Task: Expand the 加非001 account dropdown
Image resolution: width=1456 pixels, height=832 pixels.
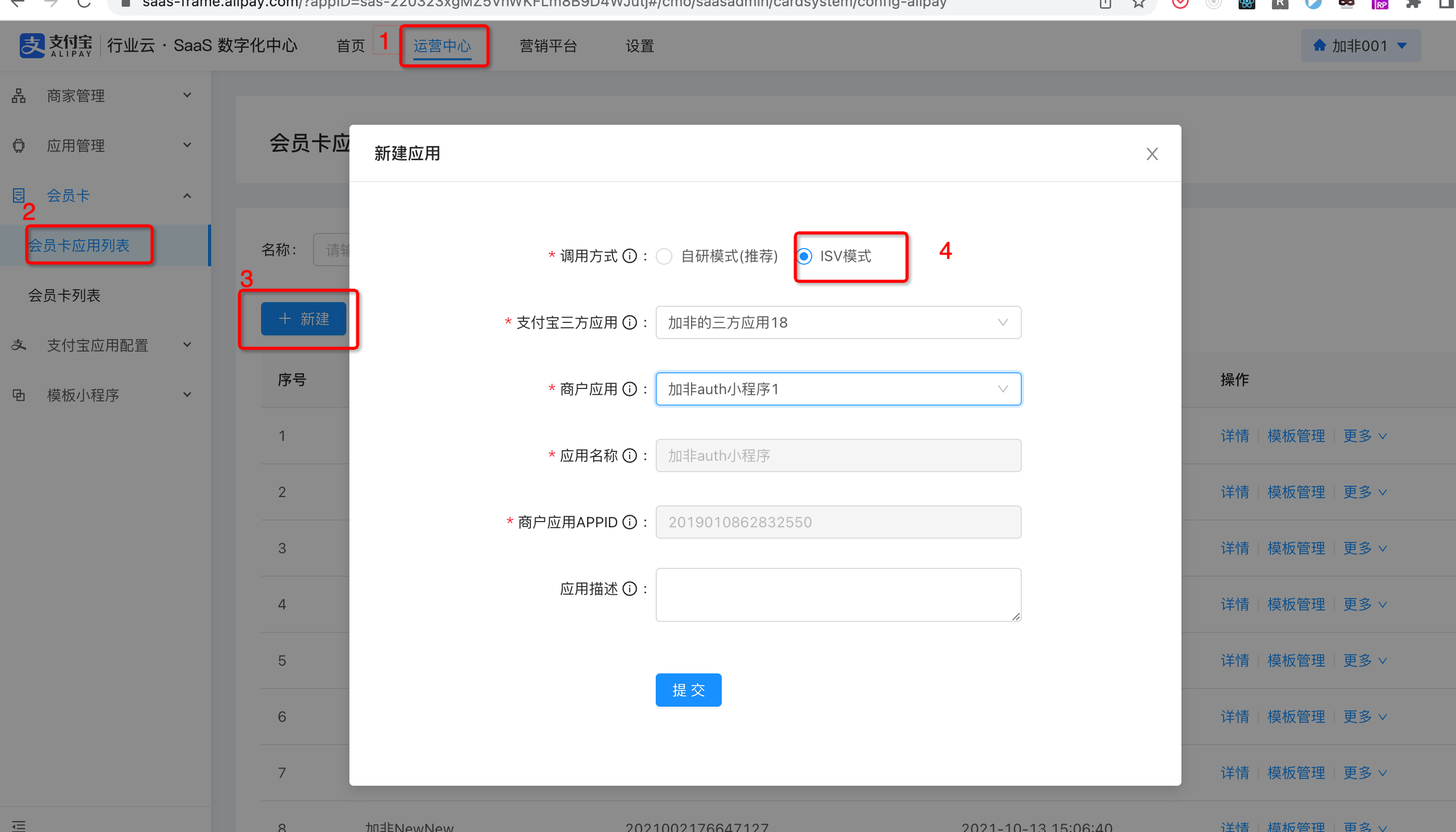Action: 1403,45
